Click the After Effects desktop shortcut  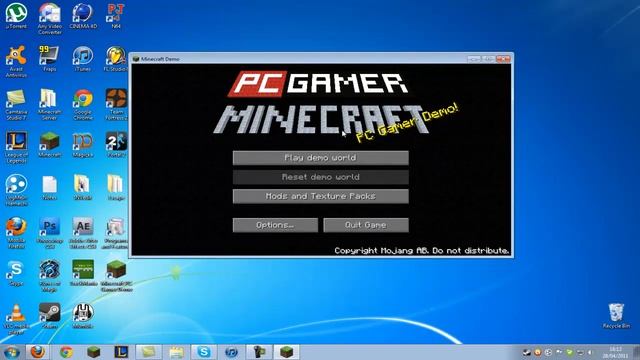(83, 233)
